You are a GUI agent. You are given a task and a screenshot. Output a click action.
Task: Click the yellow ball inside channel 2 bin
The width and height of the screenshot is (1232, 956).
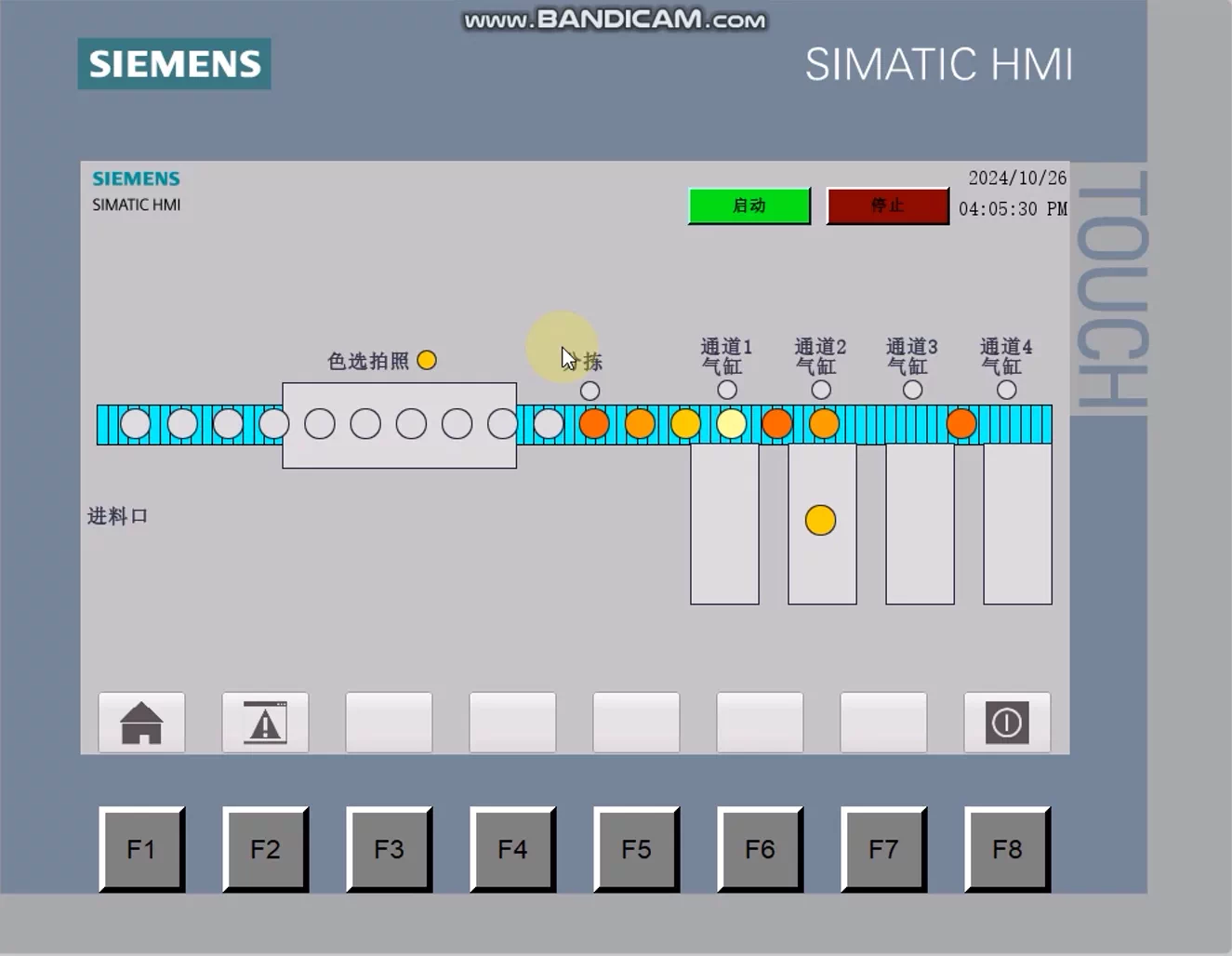pos(820,520)
